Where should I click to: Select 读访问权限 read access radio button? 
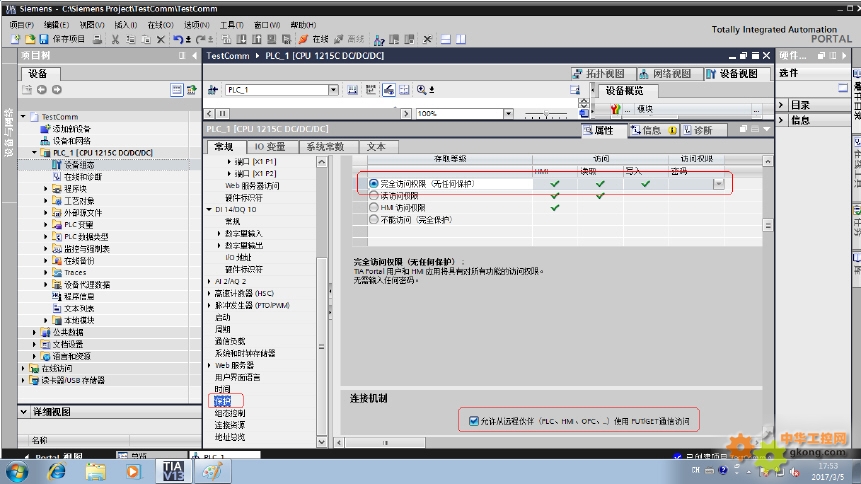click(x=373, y=196)
